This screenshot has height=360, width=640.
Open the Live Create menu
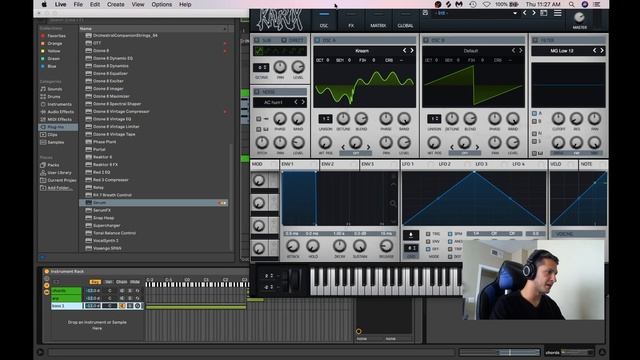116,4
